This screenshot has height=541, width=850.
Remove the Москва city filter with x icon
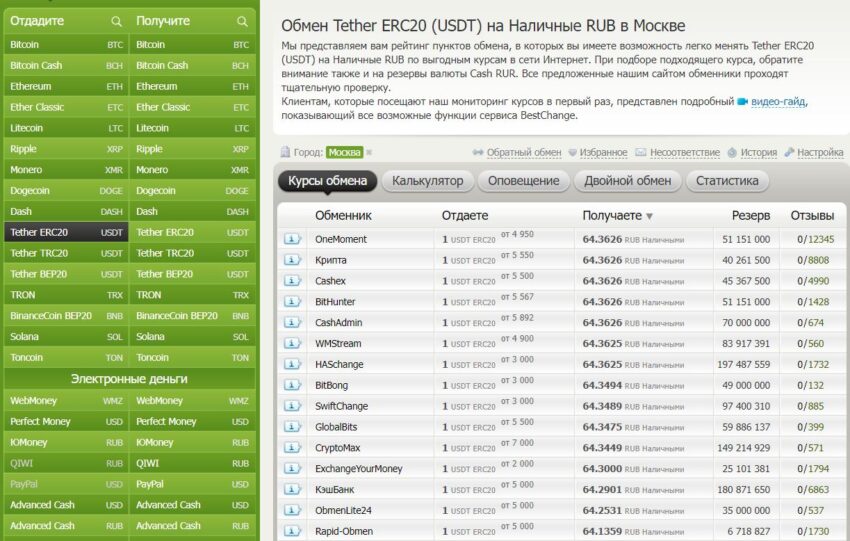pyautogui.click(x=369, y=152)
